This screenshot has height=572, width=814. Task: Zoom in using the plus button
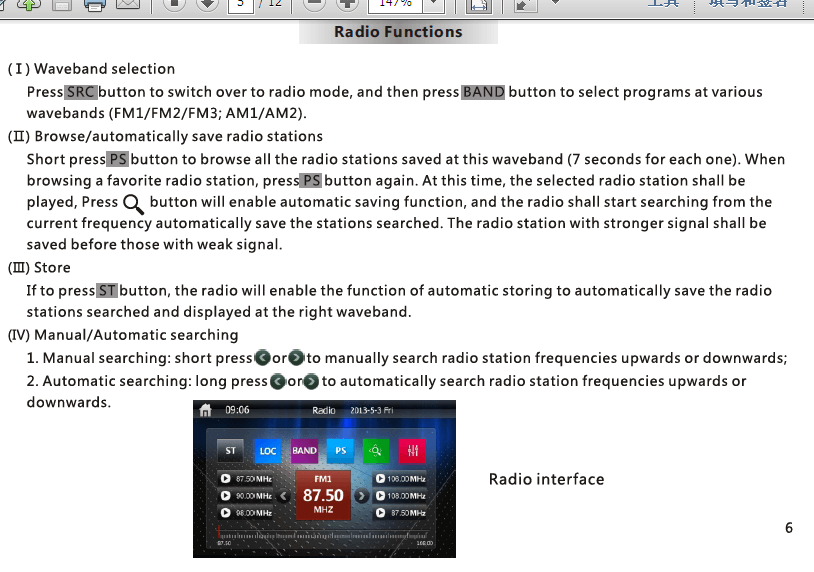pos(347,4)
